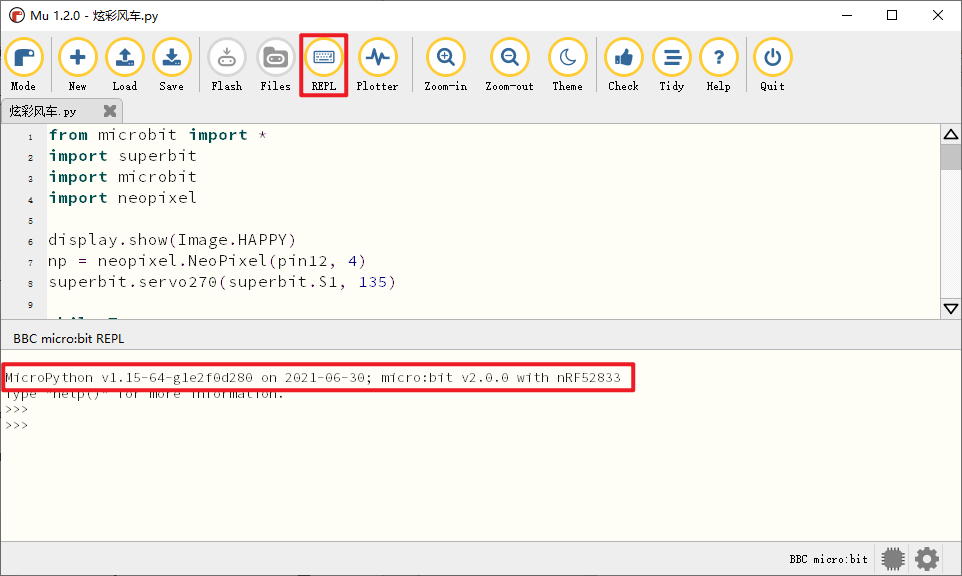The width and height of the screenshot is (962, 576).
Task: Open Help documentation
Action: [x=718, y=64]
